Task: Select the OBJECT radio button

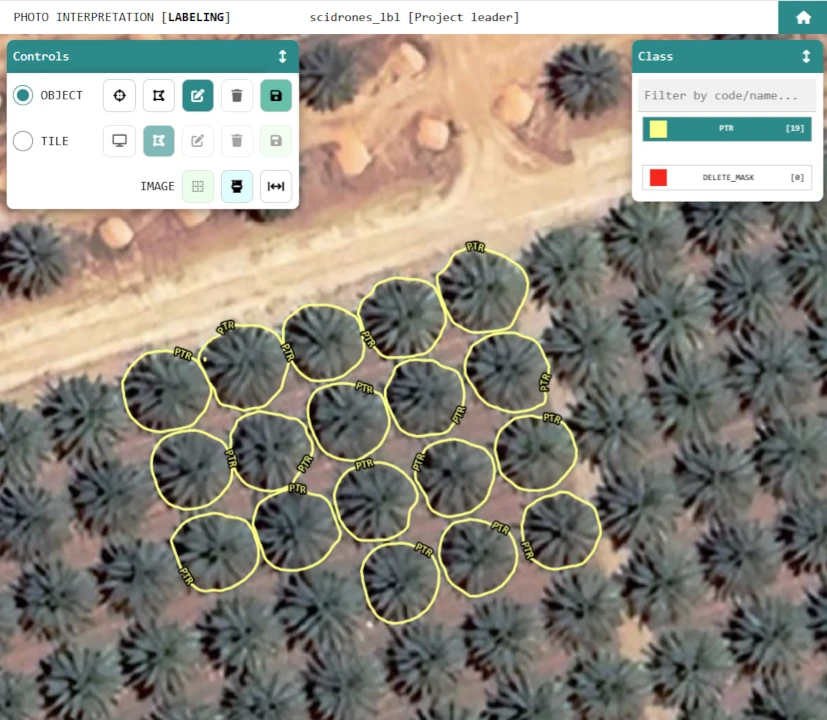Action: tap(23, 95)
